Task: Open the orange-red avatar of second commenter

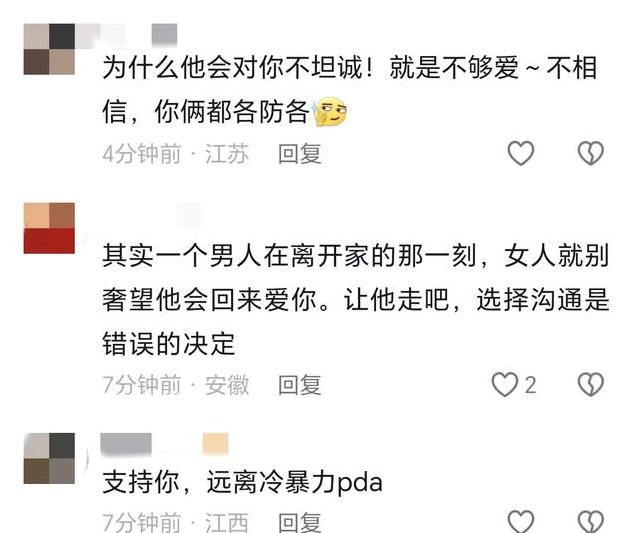Action: [49, 228]
